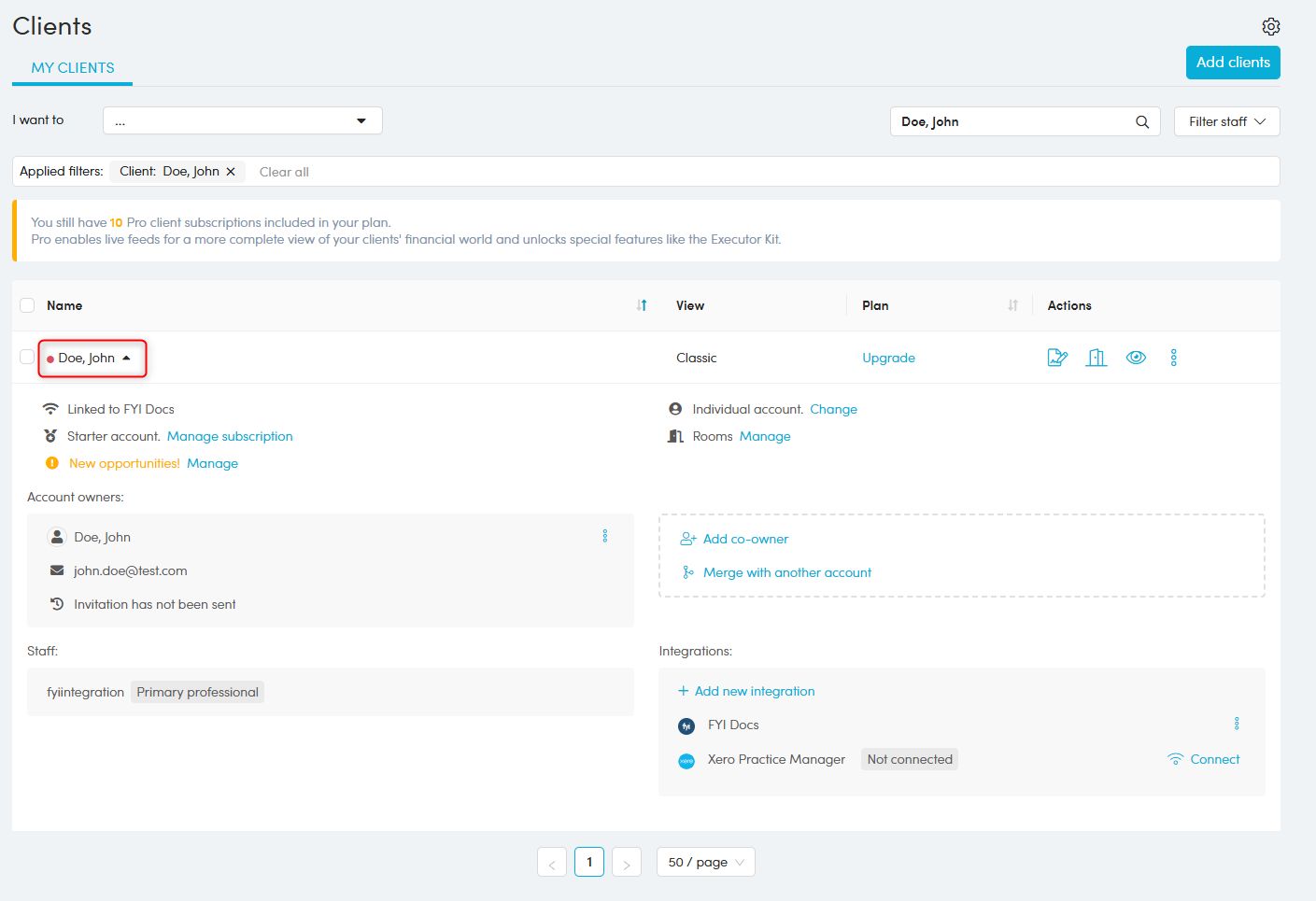Open the rooms door icon in Actions

(x=1097, y=358)
